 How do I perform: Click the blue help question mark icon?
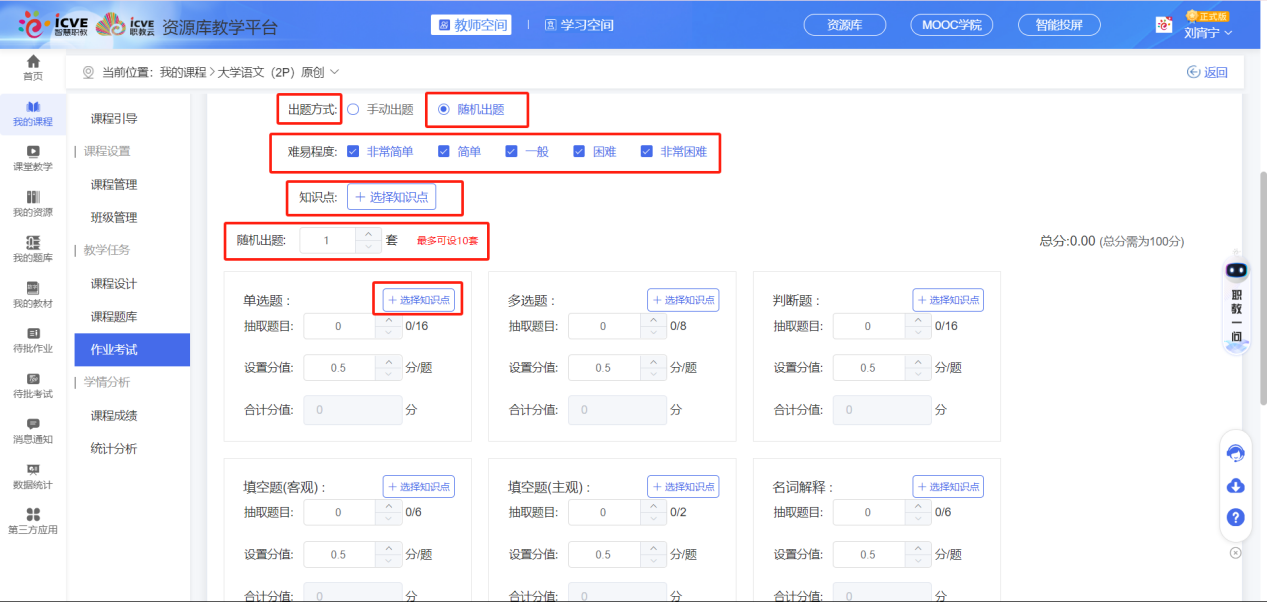coord(1235,518)
